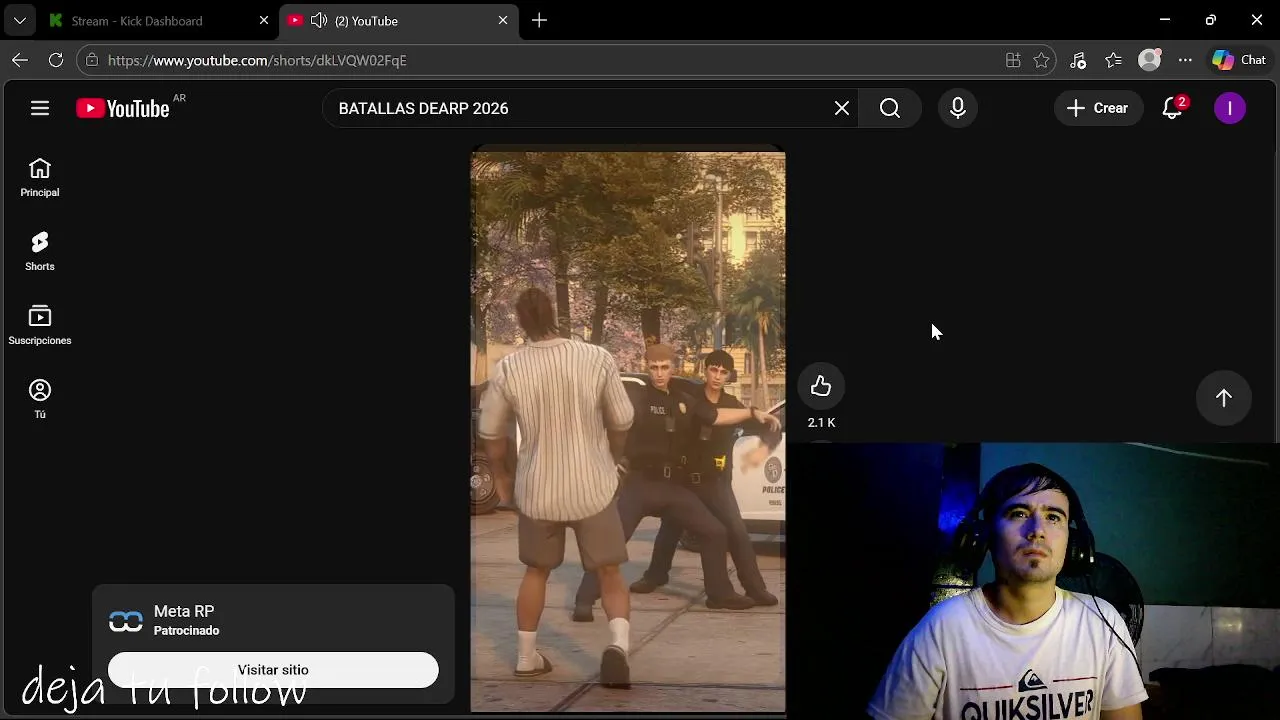Open the browser media control icon
The image size is (1280, 720).
[x=1078, y=60]
